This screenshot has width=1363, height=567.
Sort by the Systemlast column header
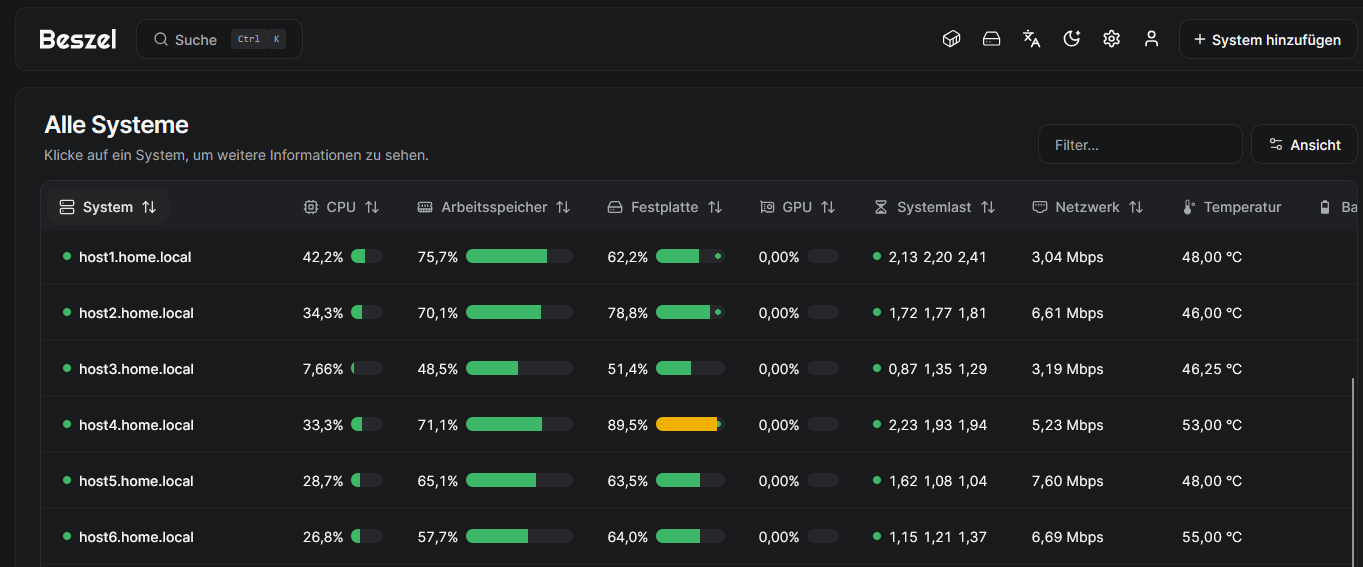click(x=934, y=207)
